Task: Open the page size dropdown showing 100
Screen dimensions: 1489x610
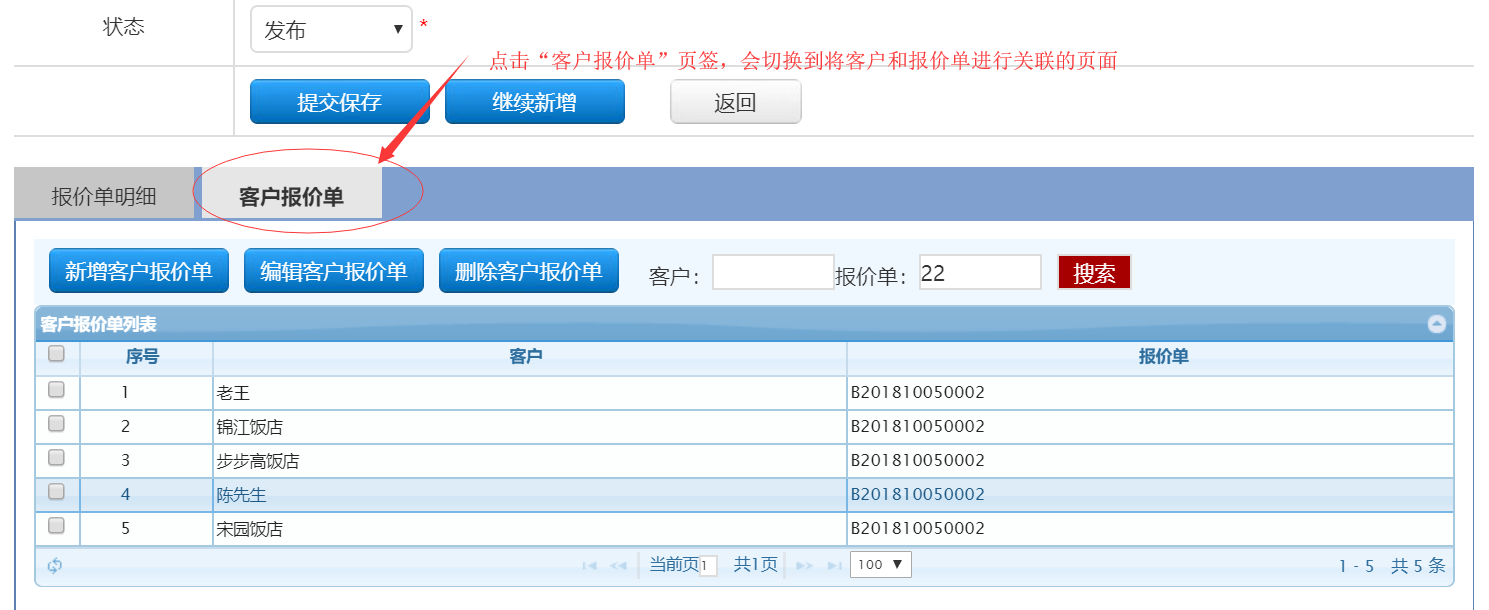Action: (880, 565)
